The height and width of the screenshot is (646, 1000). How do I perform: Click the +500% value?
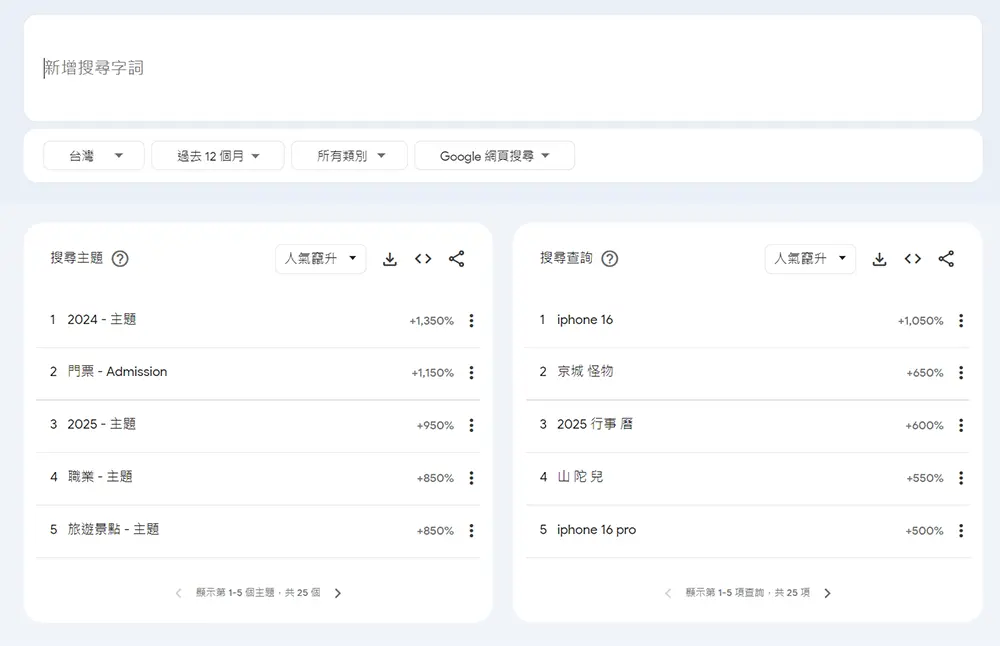[x=925, y=531]
